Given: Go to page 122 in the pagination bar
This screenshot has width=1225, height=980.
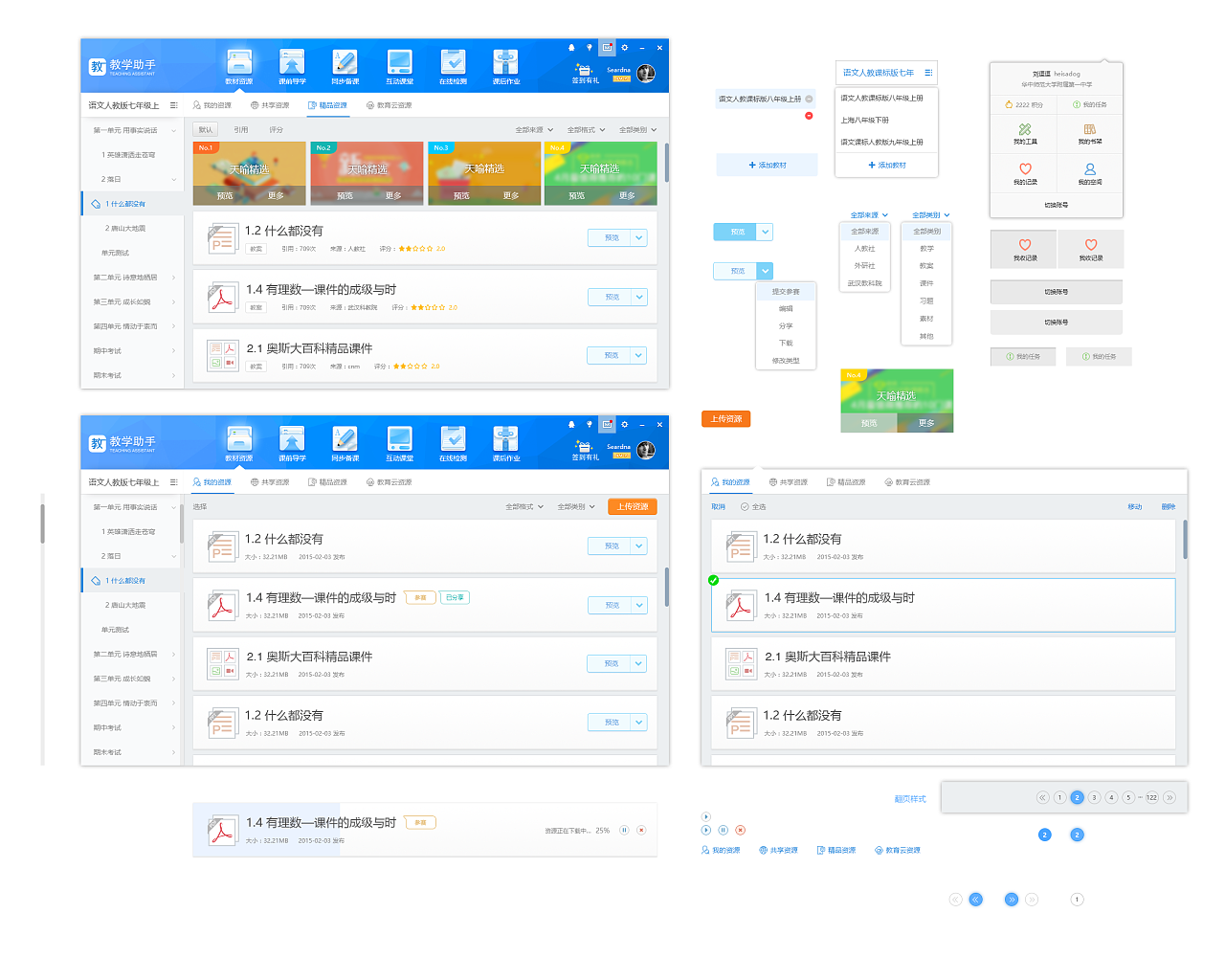Looking at the screenshot, I should pyautogui.click(x=1151, y=797).
